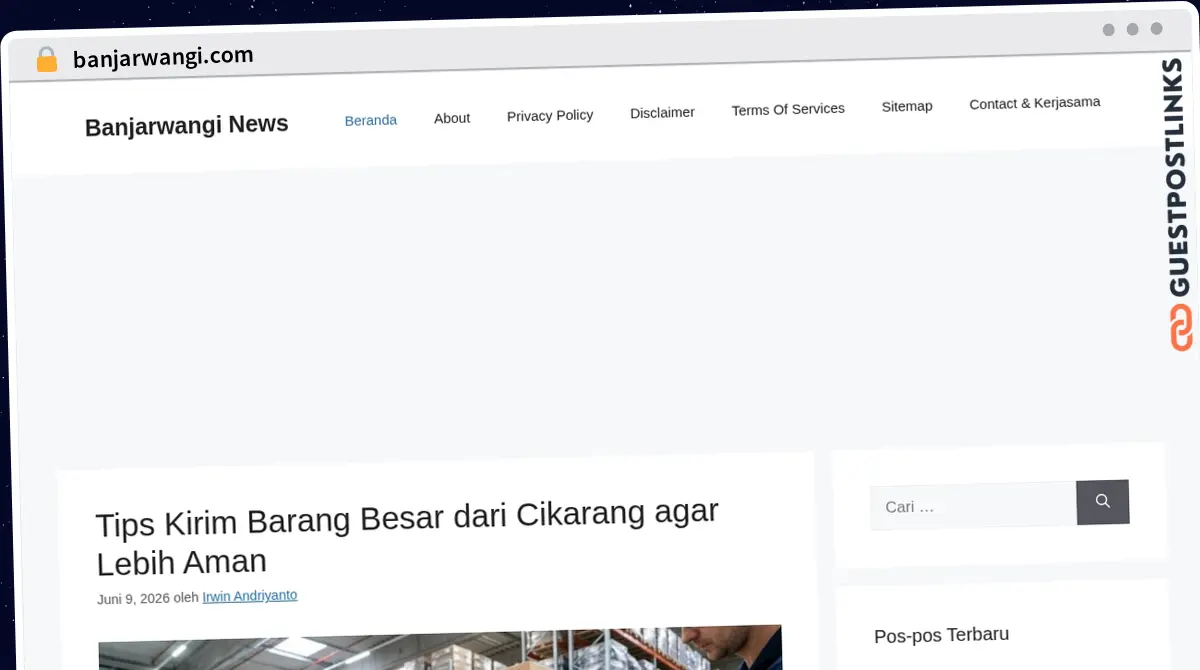Open the Sitemap page
The image size is (1200, 670).
pyautogui.click(x=907, y=106)
